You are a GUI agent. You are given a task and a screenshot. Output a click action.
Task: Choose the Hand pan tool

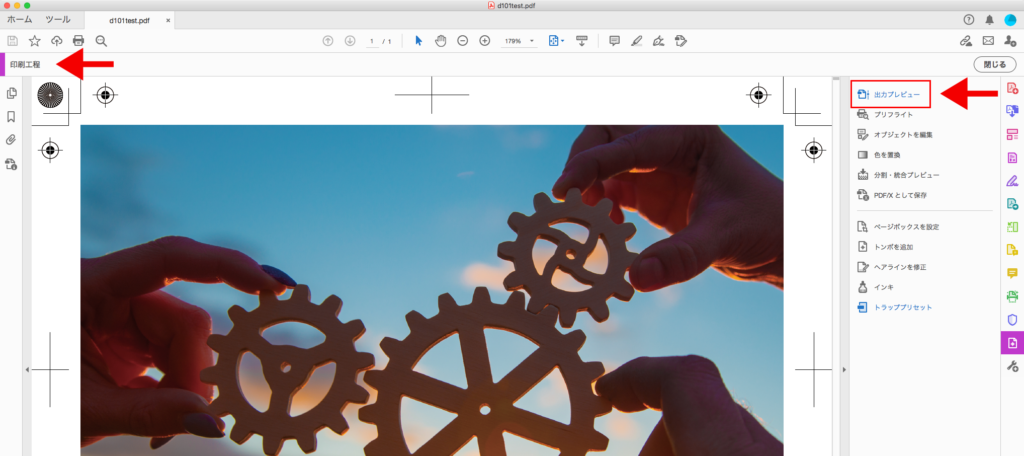click(441, 41)
